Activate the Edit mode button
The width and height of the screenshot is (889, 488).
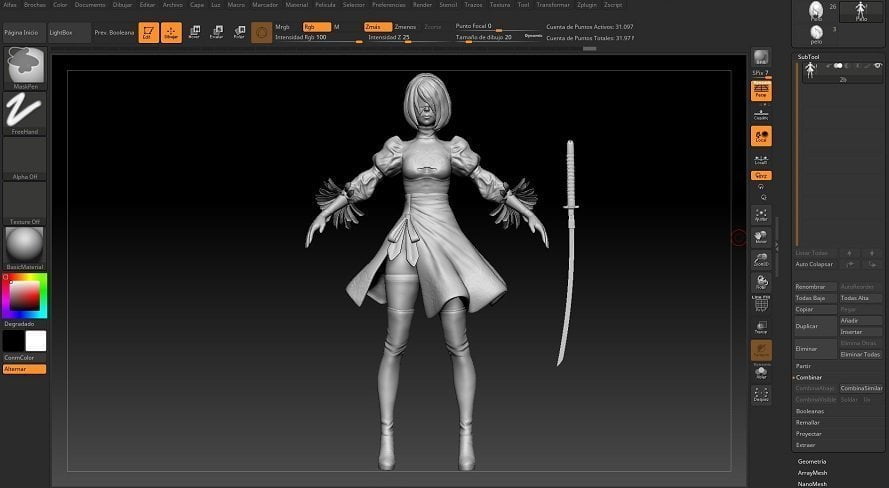point(148,32)
